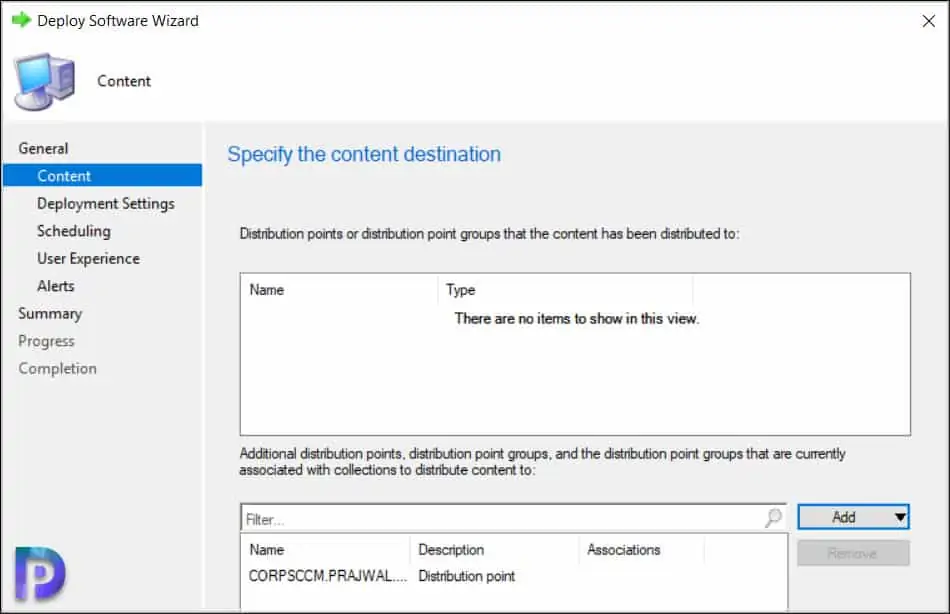Select the Progress step

46,341
